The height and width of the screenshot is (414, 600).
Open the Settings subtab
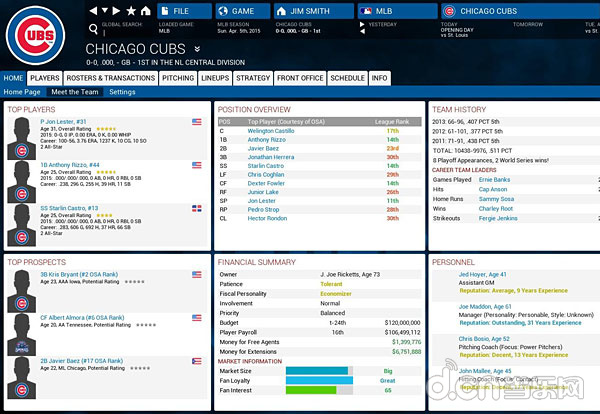[122, 92]
